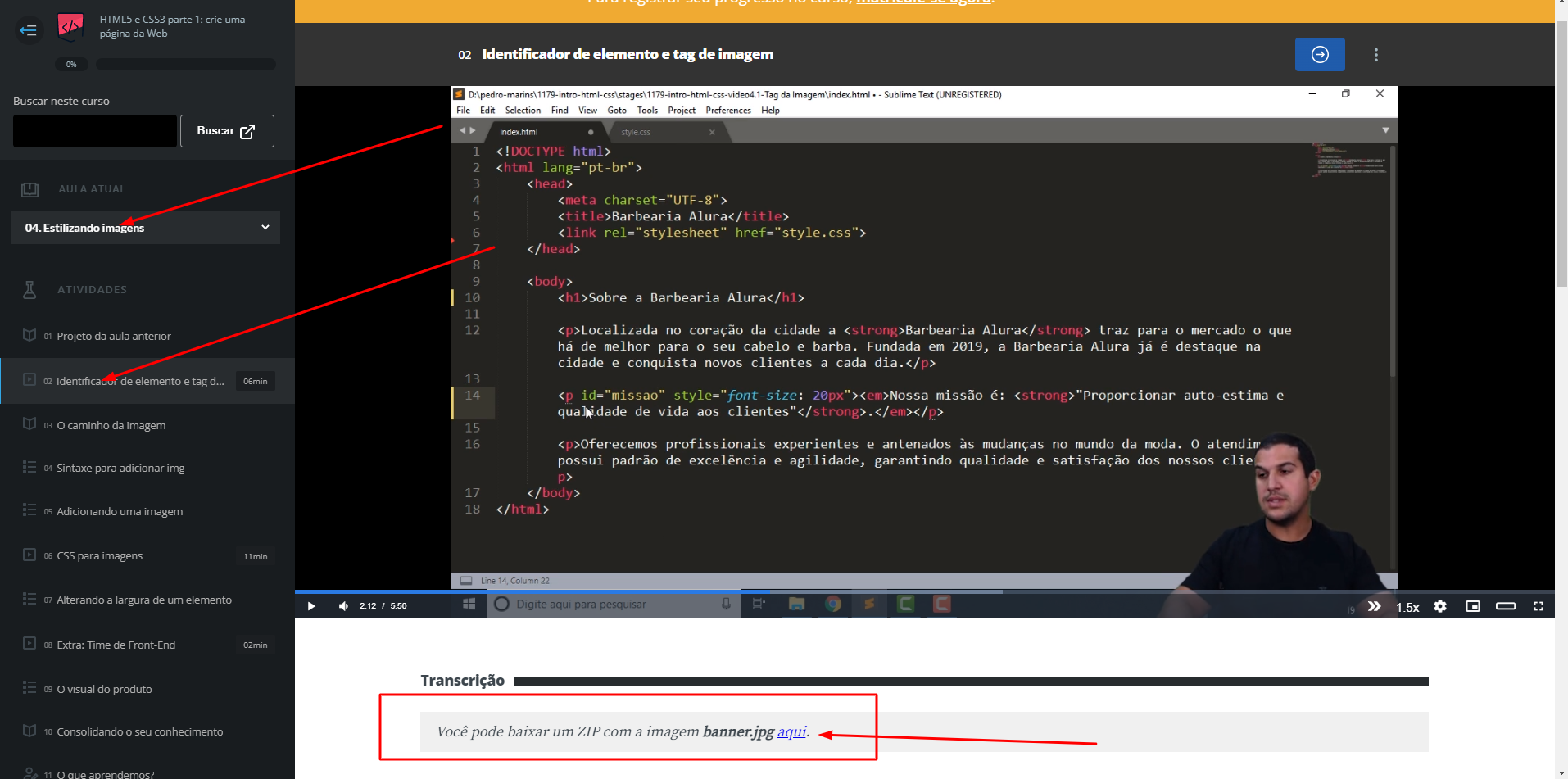Open the HTML5 e CSS3 course logo
This screenshot has width=1568, height=779.
click(x=70, y=27)
